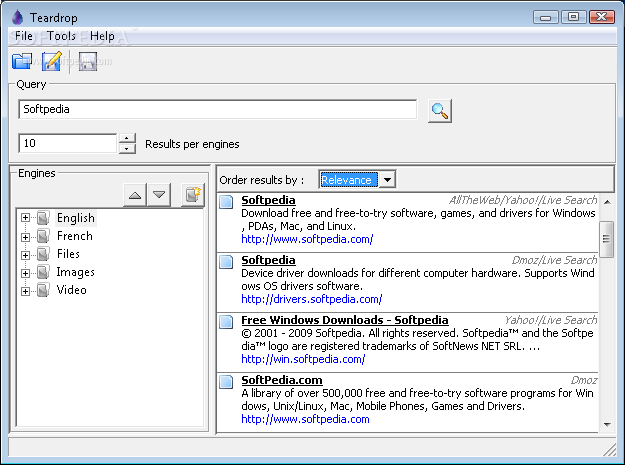Click the results count field showing 10
Image resolution: width=625 pixels, height=465 pixels.
pos(68,143)
